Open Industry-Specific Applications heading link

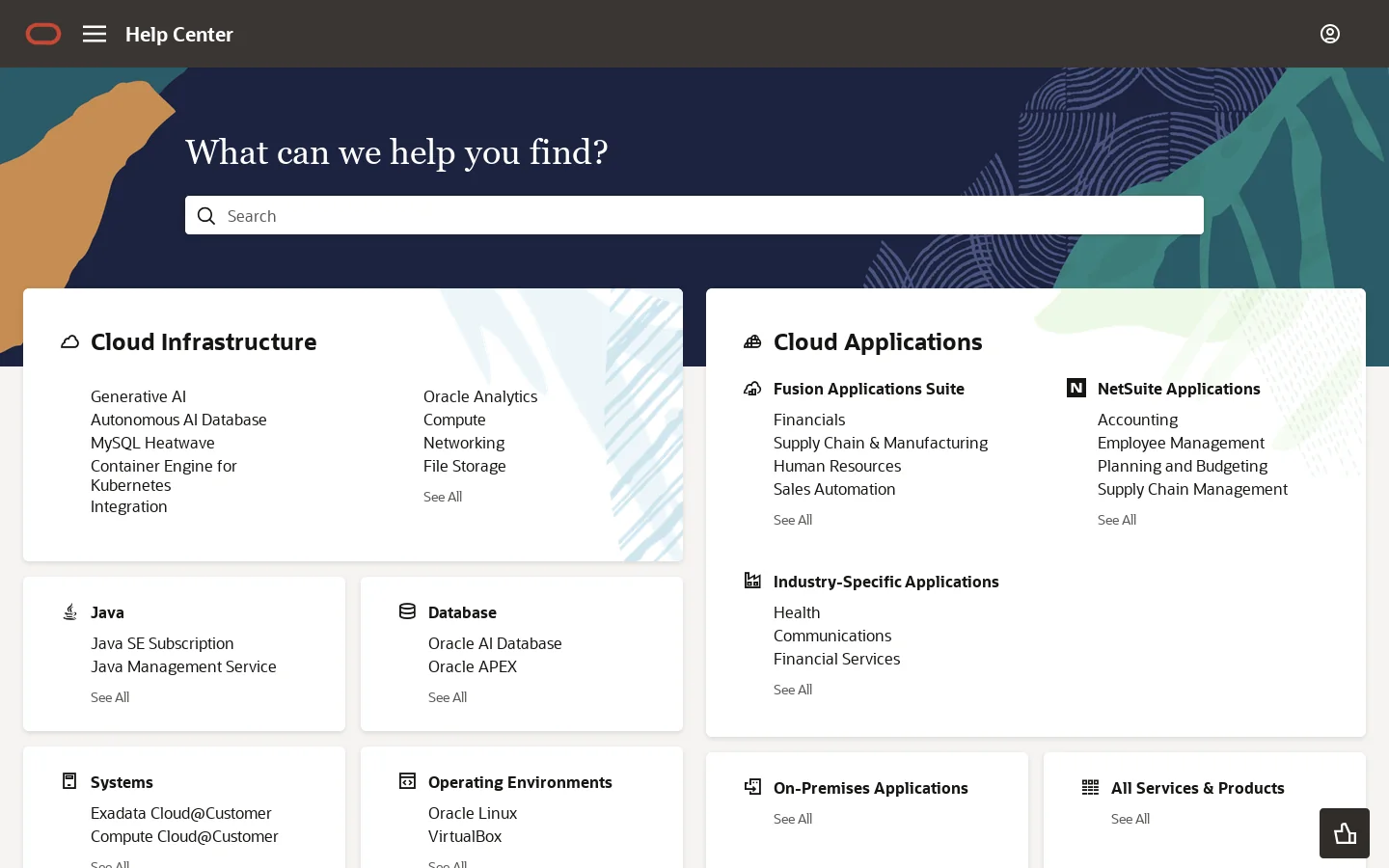point(886,582)
